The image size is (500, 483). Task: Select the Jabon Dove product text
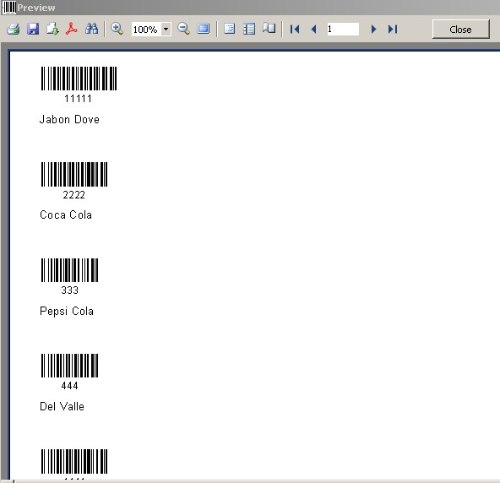click(x=69, y=119)
